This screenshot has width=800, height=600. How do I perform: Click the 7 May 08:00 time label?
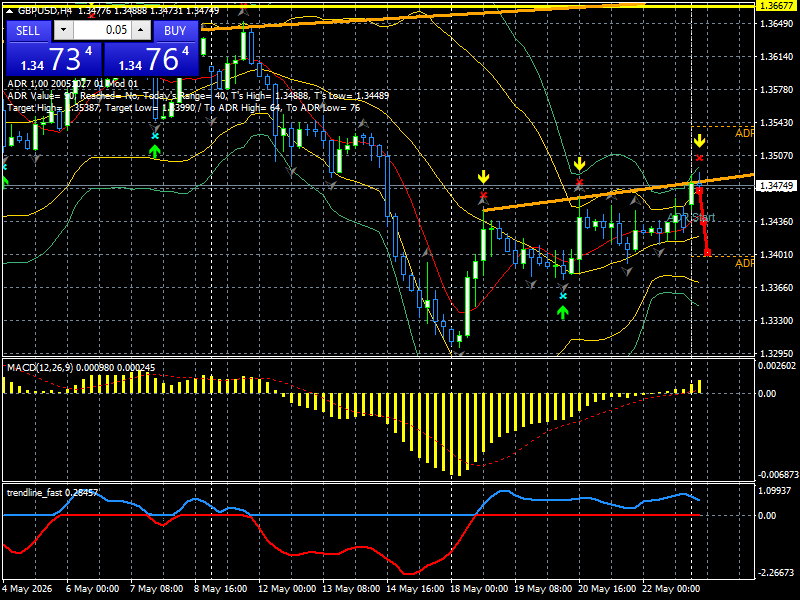pyautogui.click(x=156, y=588)
